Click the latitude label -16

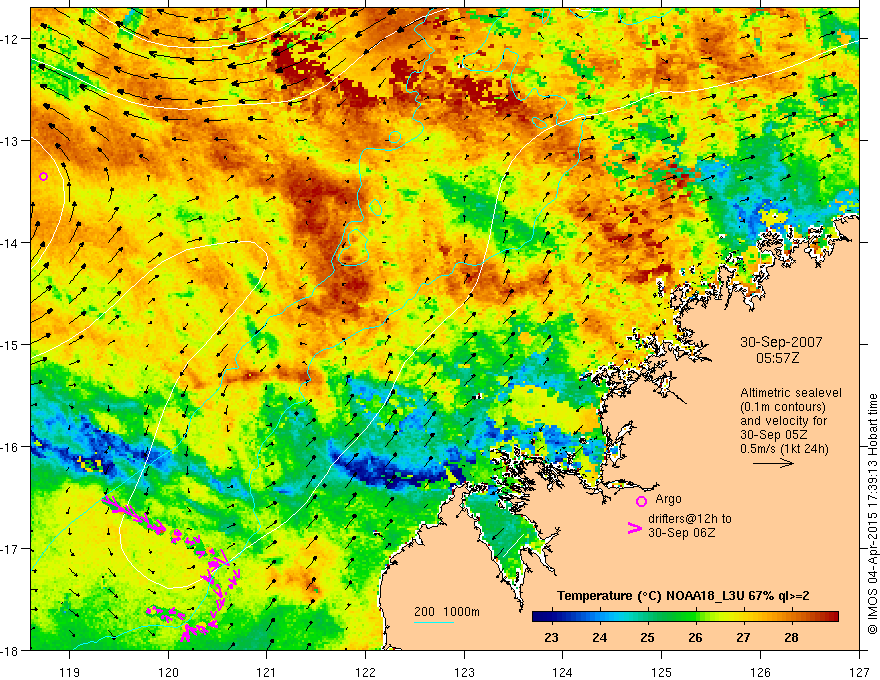click(x=10, y=447)
